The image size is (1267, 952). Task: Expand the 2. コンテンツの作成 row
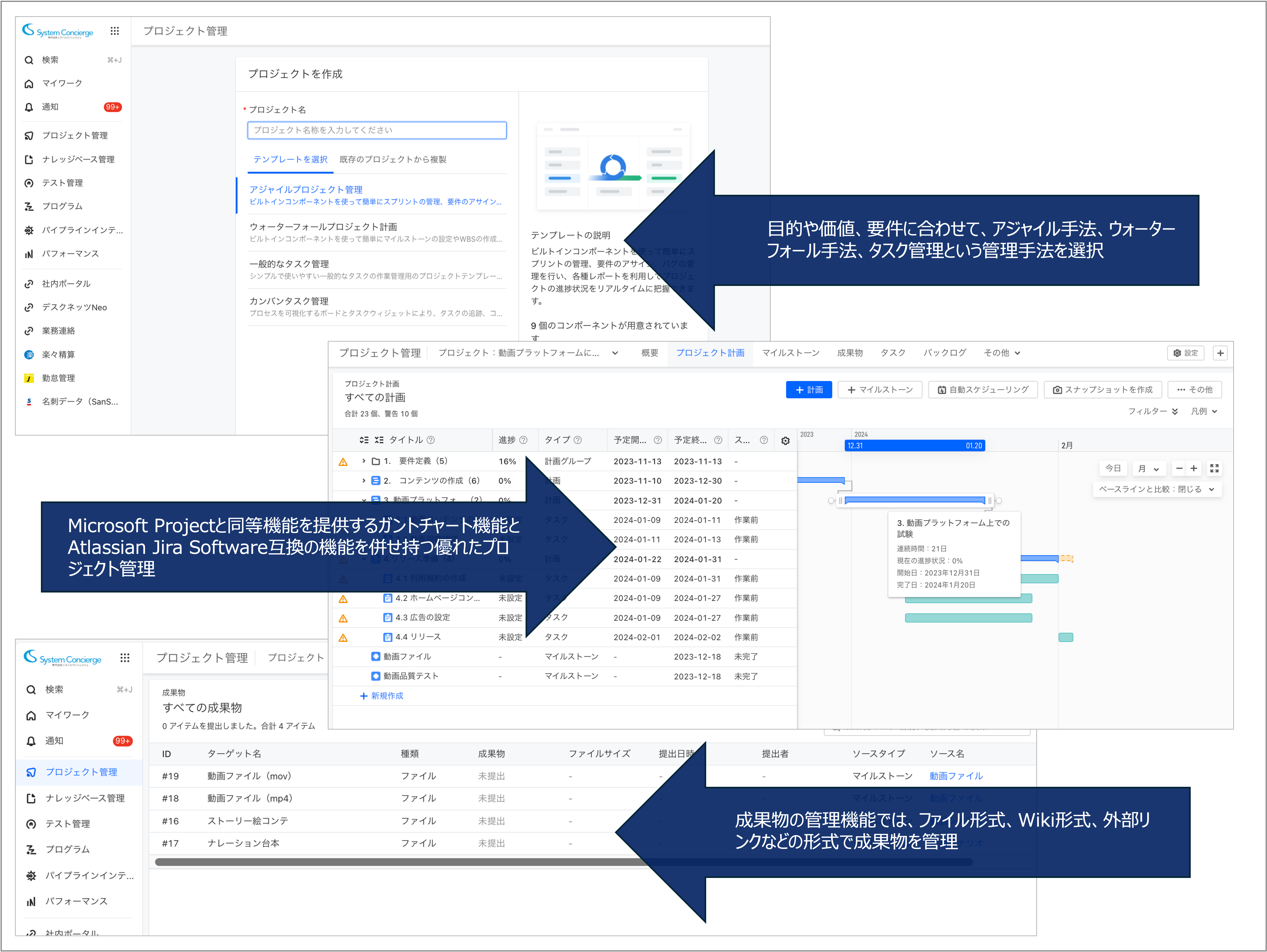(364, 480)
